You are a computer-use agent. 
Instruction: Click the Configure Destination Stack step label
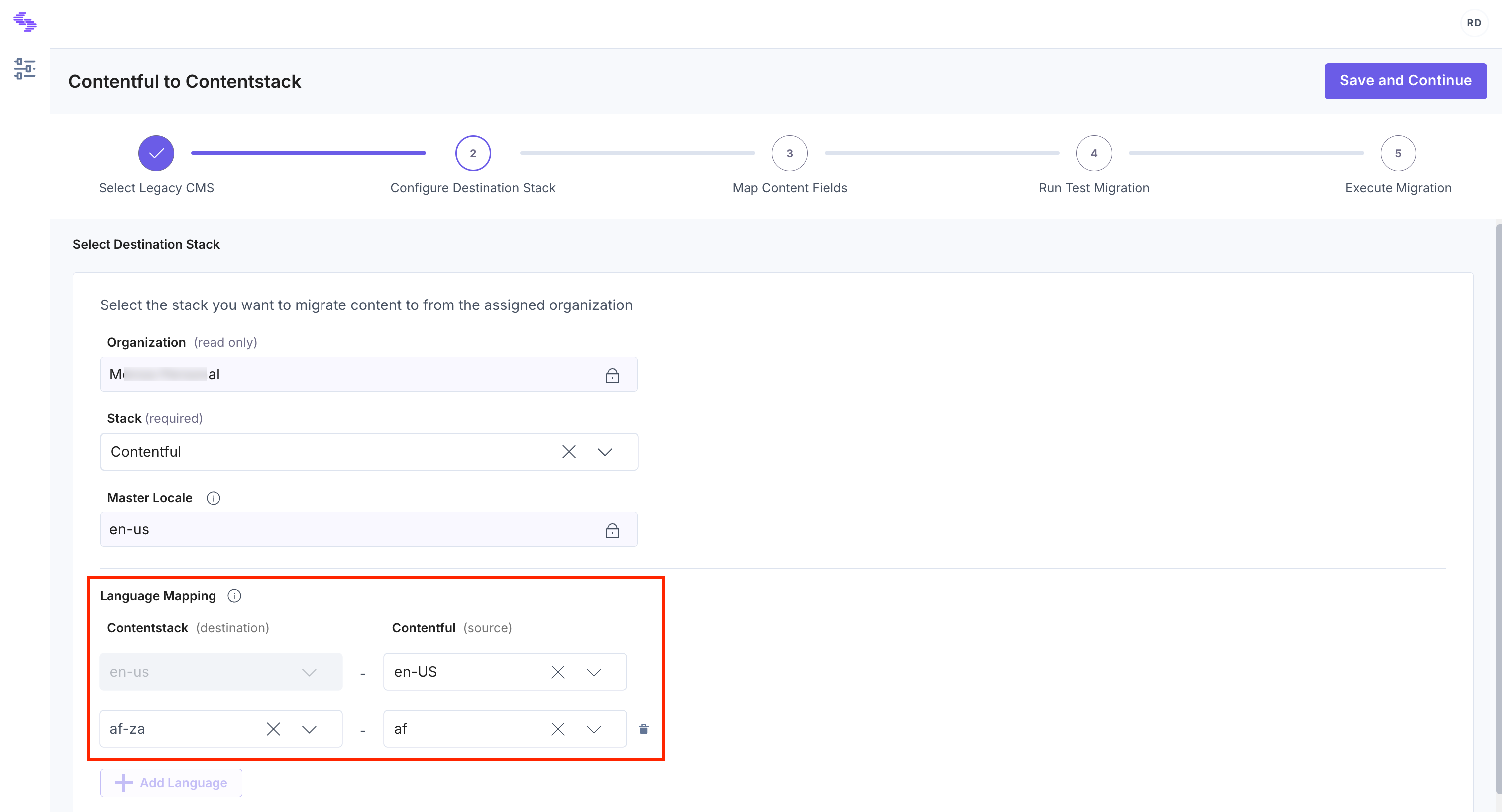[473, 188]
